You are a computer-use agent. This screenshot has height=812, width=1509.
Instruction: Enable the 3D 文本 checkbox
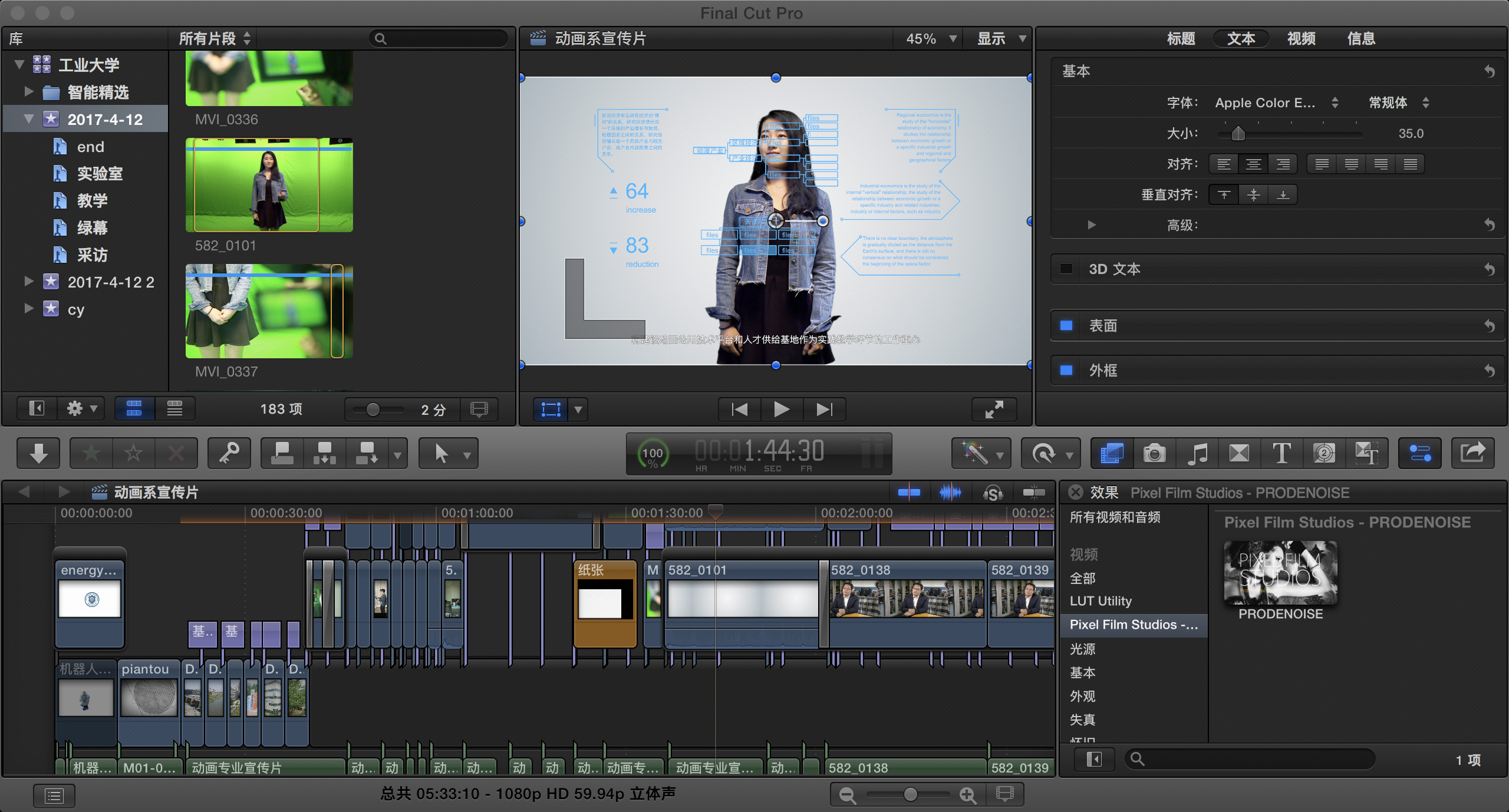pyautogui.click(x=1066, y=269)
